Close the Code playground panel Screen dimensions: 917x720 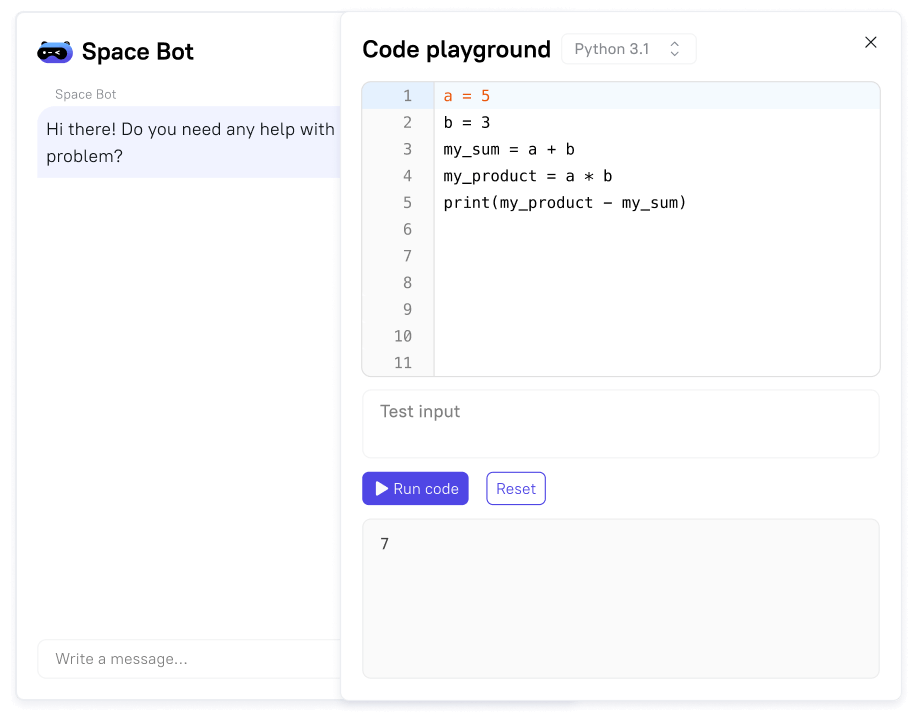(x=870, y=42)
